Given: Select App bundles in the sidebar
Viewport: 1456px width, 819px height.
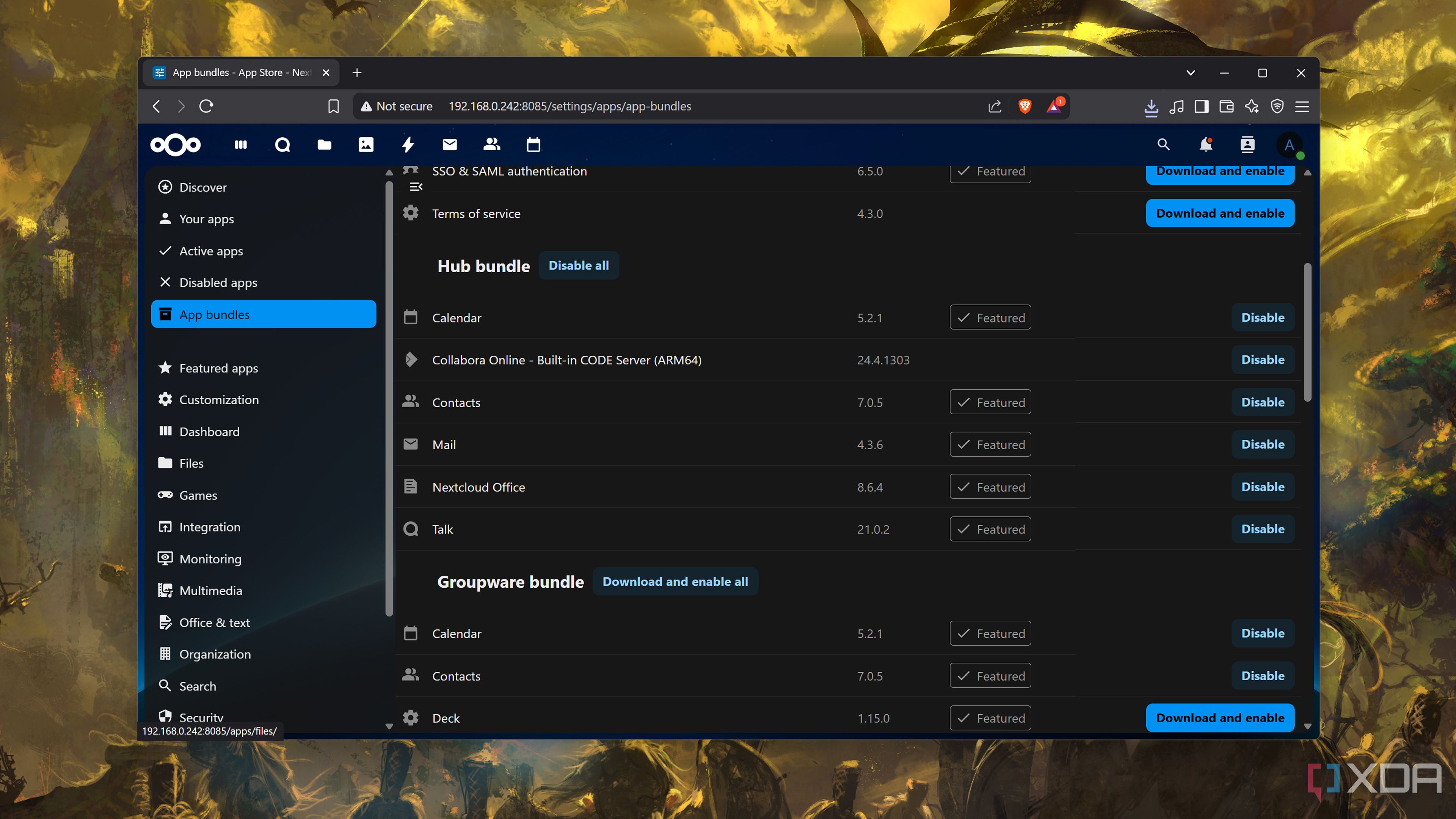Looking at the screenshot, I should 264,314.
